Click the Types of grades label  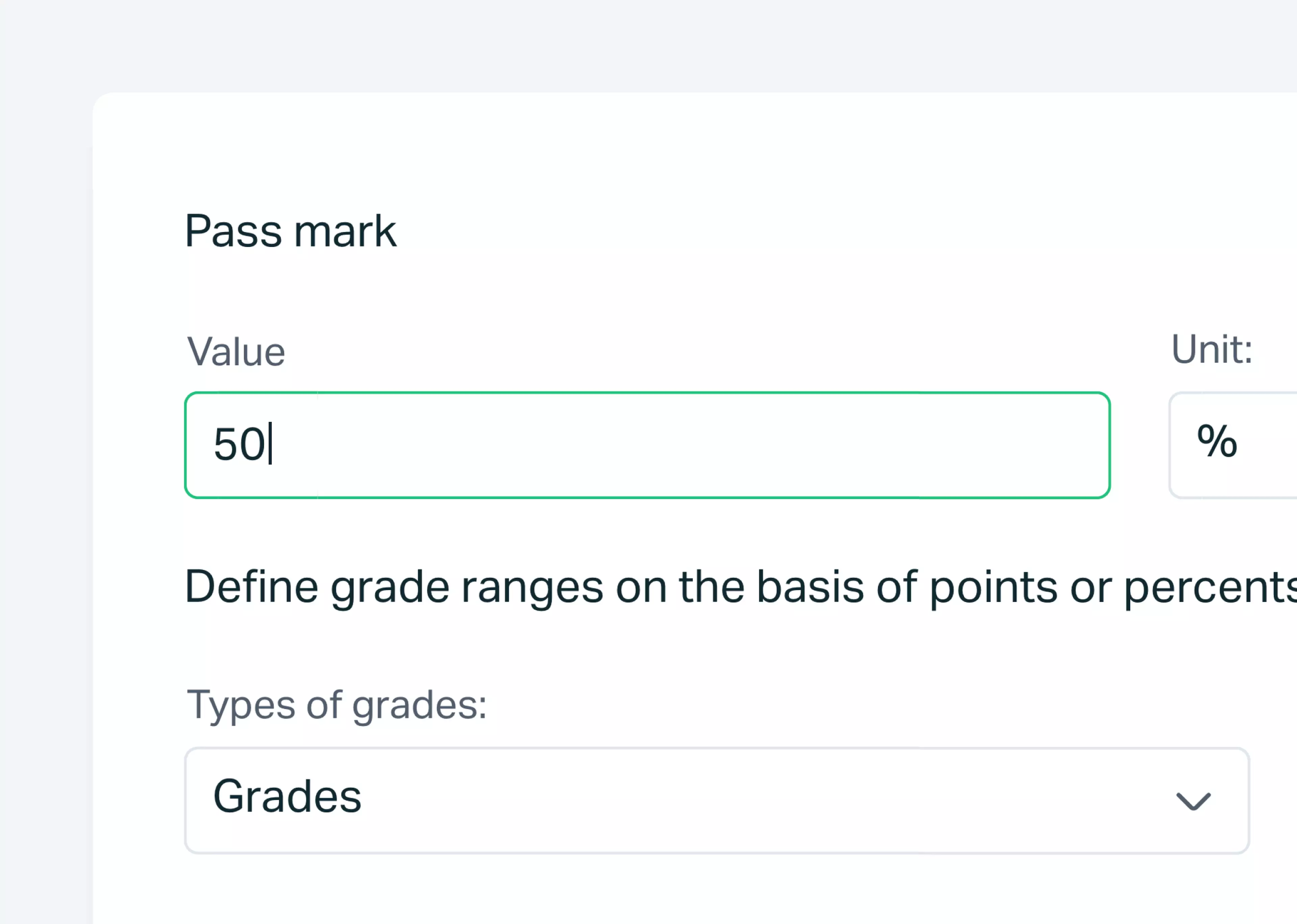[336, 705]
